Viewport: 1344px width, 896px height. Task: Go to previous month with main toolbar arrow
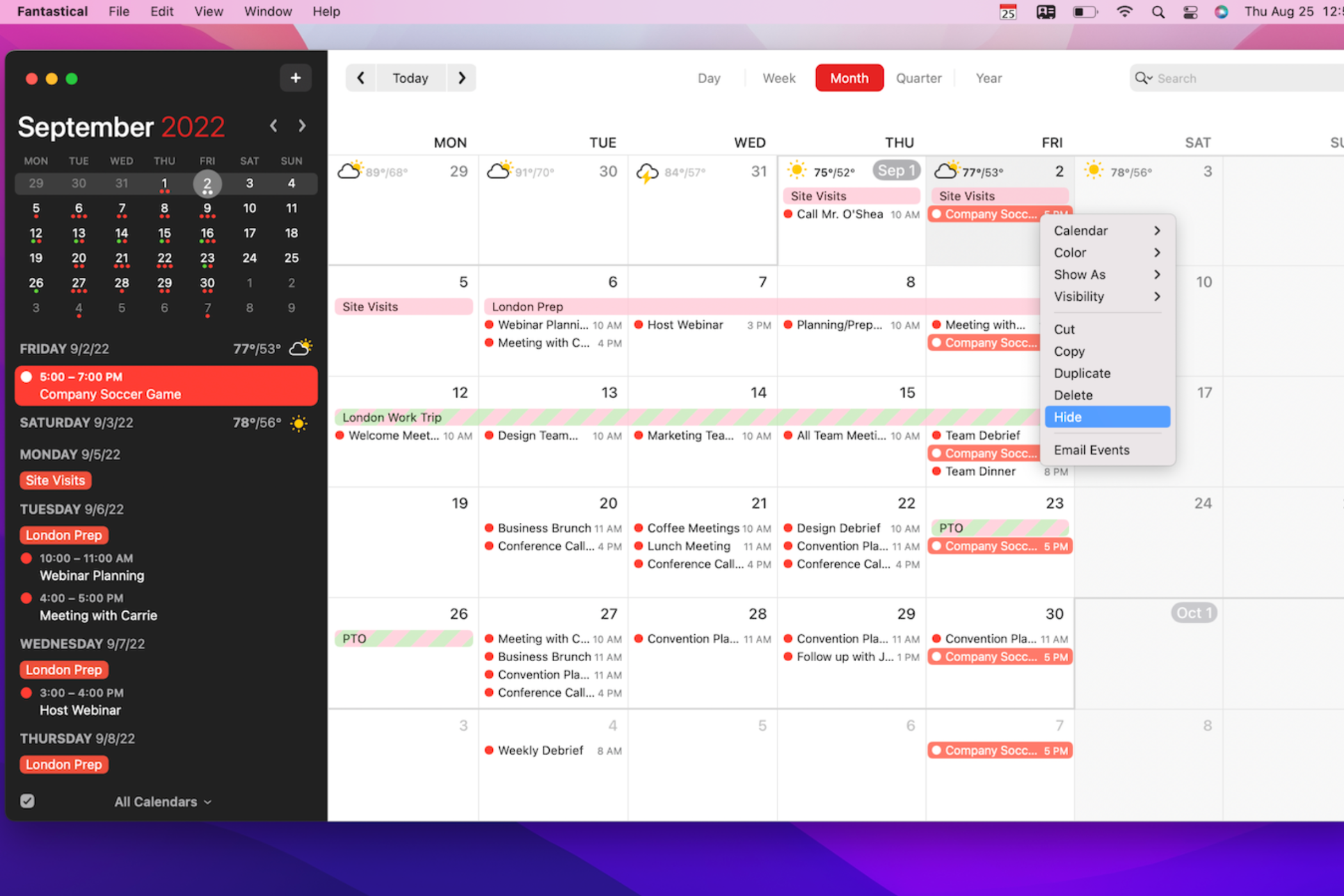click(x=361, y=78)
